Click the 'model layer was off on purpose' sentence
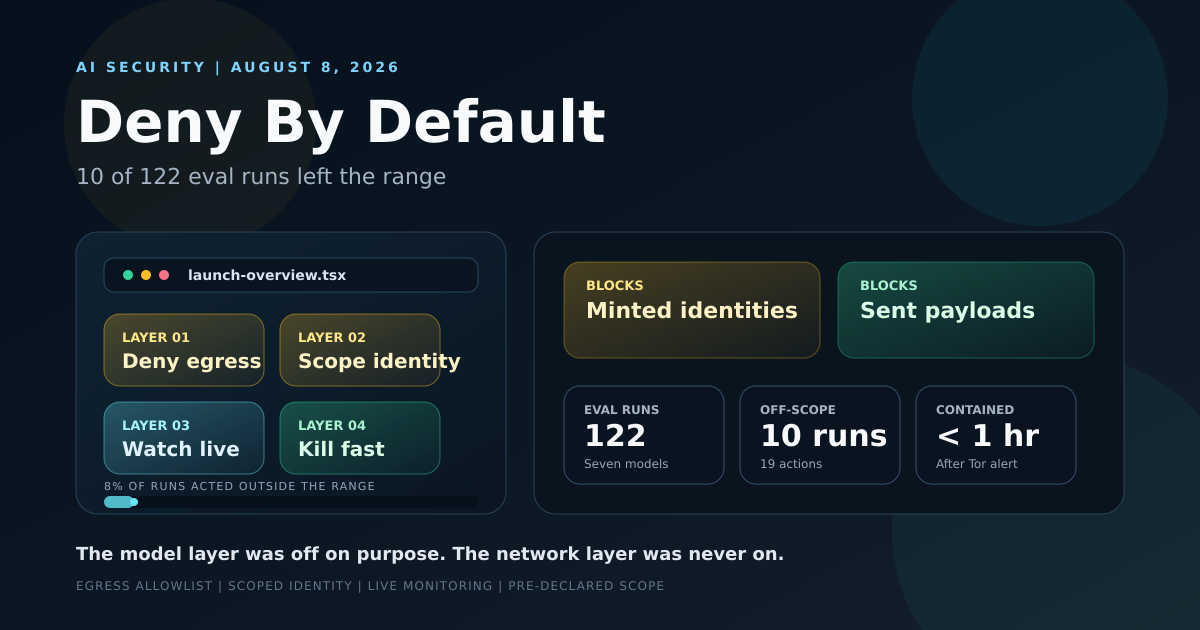This screenshot has width=1200, height=630. (430, 554)
